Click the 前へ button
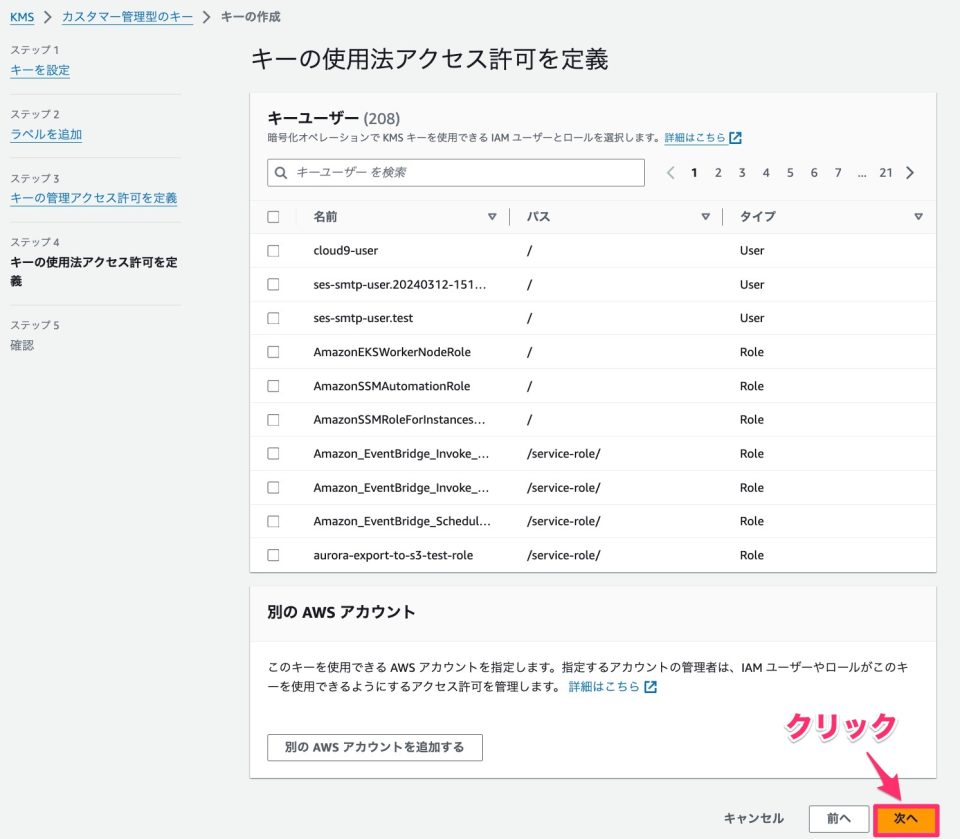Image resolution: width=960 pixels, height=839 pixels. (839, 817)
